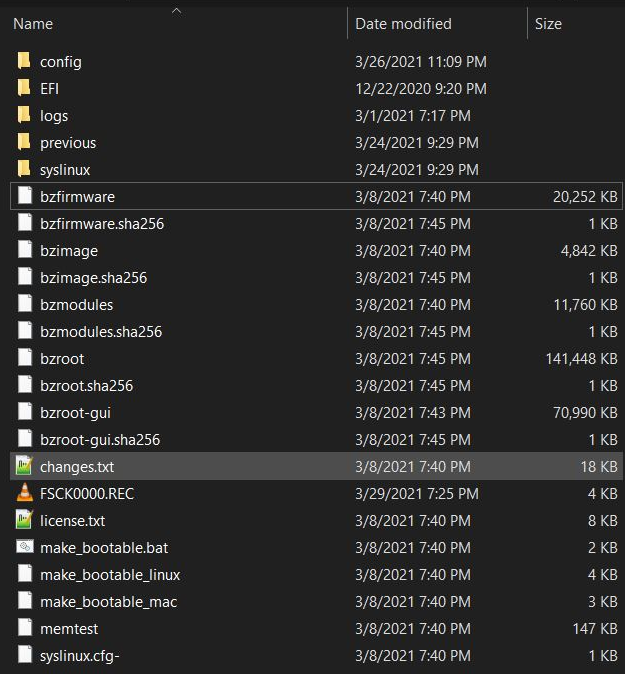Click the make_bootable.bat gear icon
The height and width of the screenshot is (674, 625).
[x=25, y=547]
